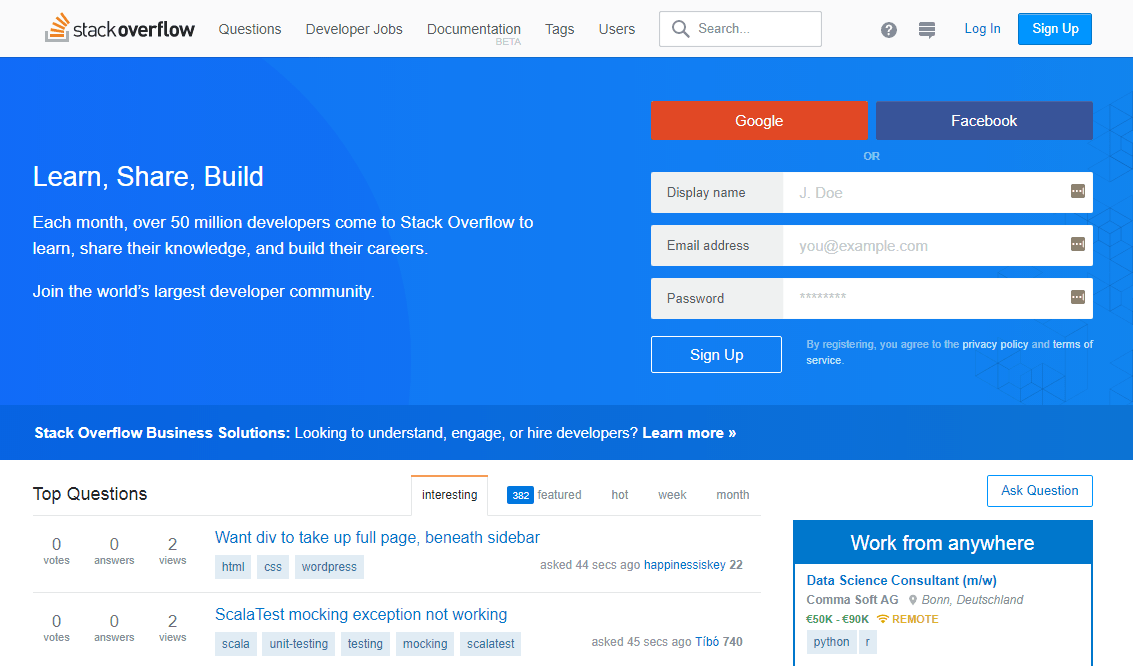Select the month tab

(x=733, y=495)
